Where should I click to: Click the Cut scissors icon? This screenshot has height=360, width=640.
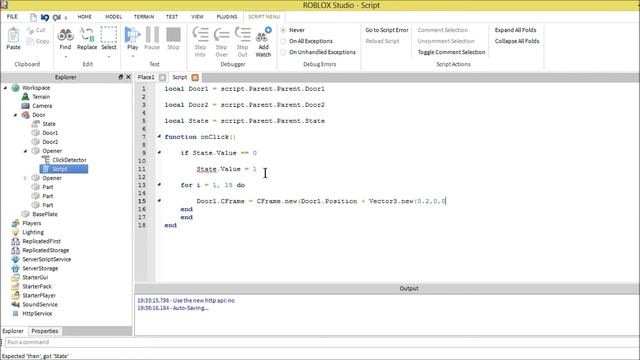pos(31,31)
